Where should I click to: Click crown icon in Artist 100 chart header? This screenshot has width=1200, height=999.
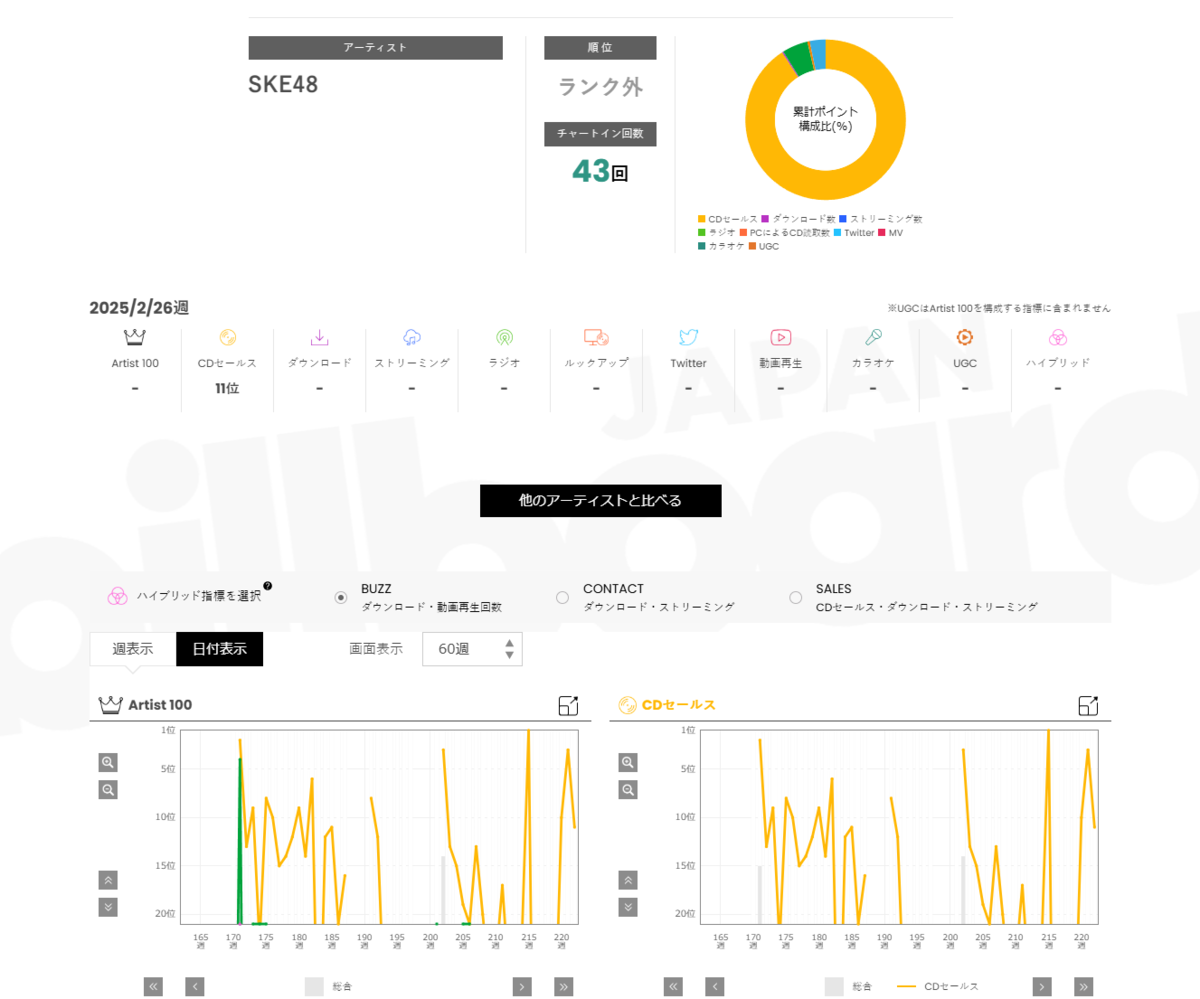[110, 705]
